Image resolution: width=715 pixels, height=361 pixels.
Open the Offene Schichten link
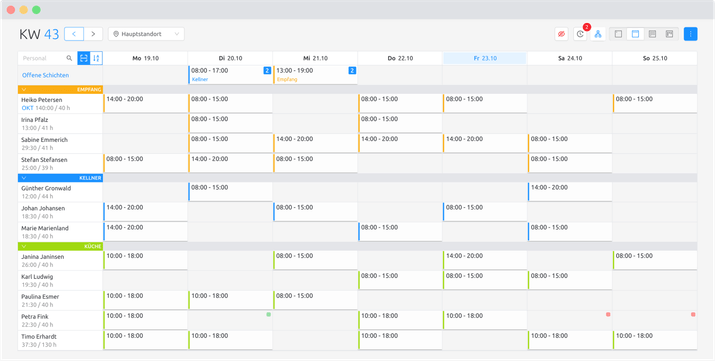coord(46,75)
